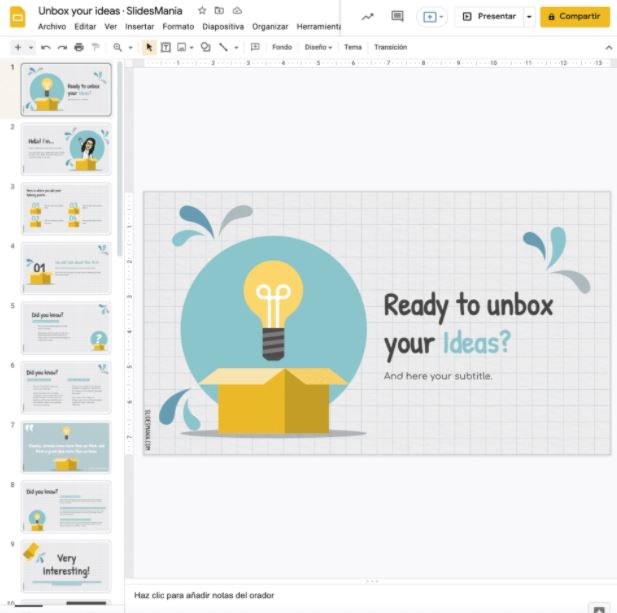The image size is (617, 613).
Task: Open Presentar options dropdown arrow
Action: pos(529,17)
